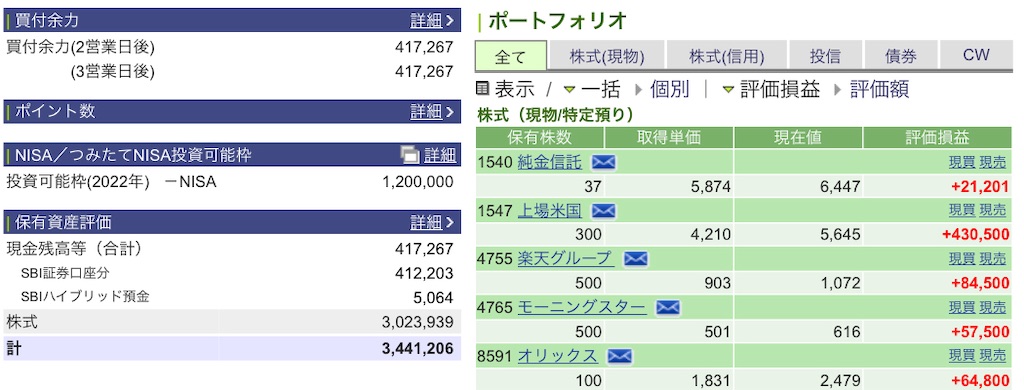Click the envelope icon next to 上場米国

pyautogui.click(x=603, y=211)
